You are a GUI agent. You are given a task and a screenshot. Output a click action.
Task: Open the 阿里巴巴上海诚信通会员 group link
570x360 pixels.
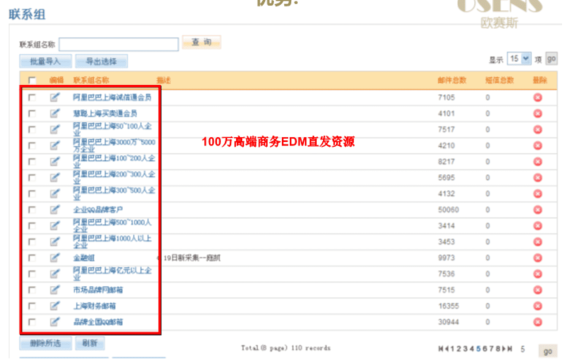(112, 97)
